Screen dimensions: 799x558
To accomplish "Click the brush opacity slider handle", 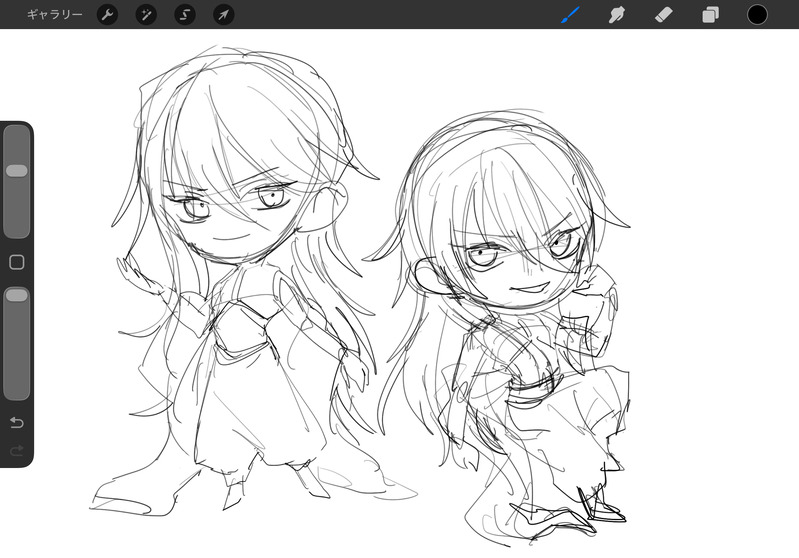I will pyautogui.click(x=17, y=295).
